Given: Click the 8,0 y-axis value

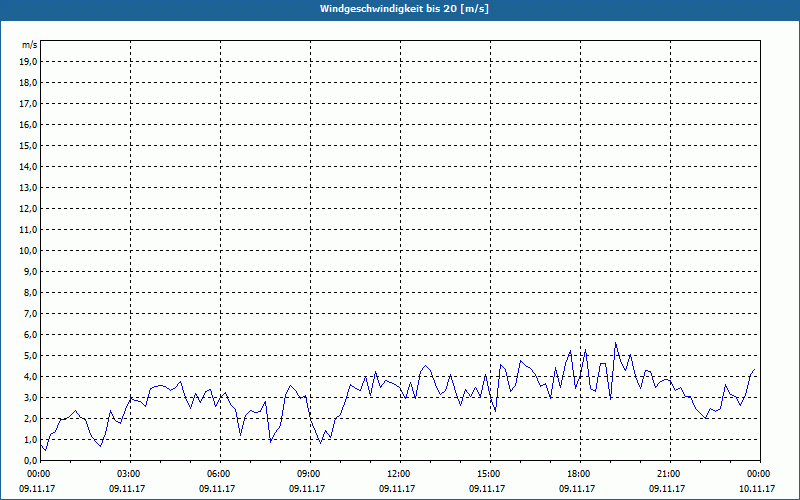Looking at the screenshot, I should coord(31,292).
